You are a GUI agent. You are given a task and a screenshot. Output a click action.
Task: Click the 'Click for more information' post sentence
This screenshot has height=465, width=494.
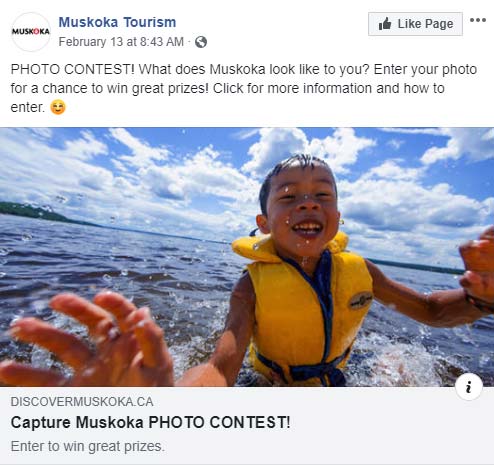[x=292, y=88]
